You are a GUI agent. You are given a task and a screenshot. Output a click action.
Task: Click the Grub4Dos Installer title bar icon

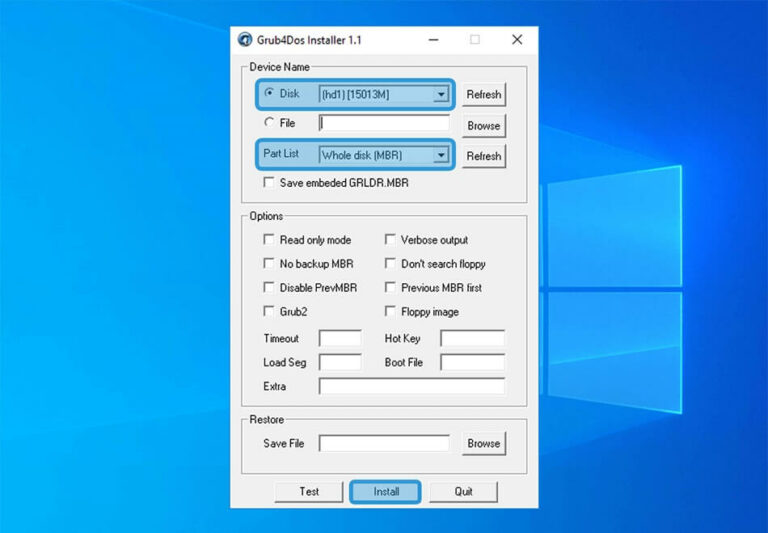point(244,40)
